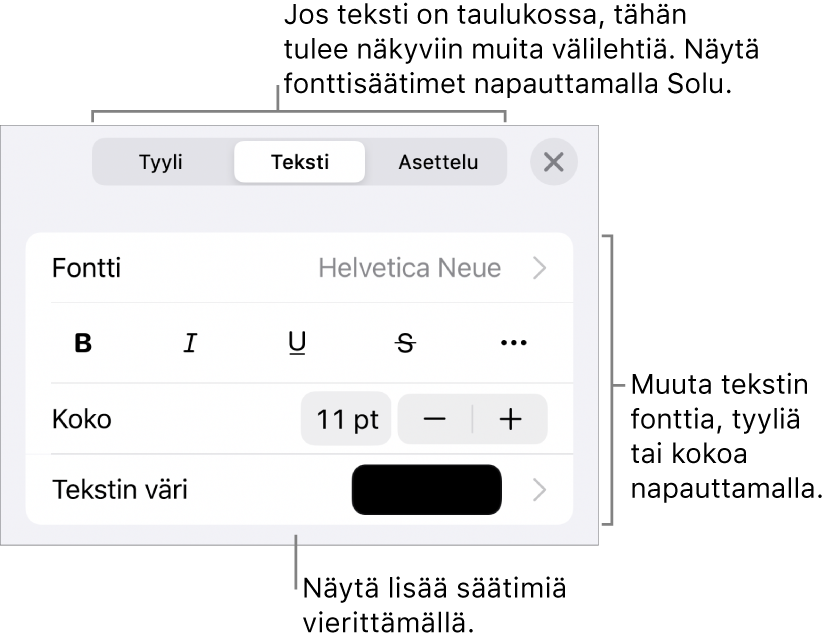Select the black text color swatch
Image resolution: width=835 pixels, height=644 pixels.
coord(427,491)
